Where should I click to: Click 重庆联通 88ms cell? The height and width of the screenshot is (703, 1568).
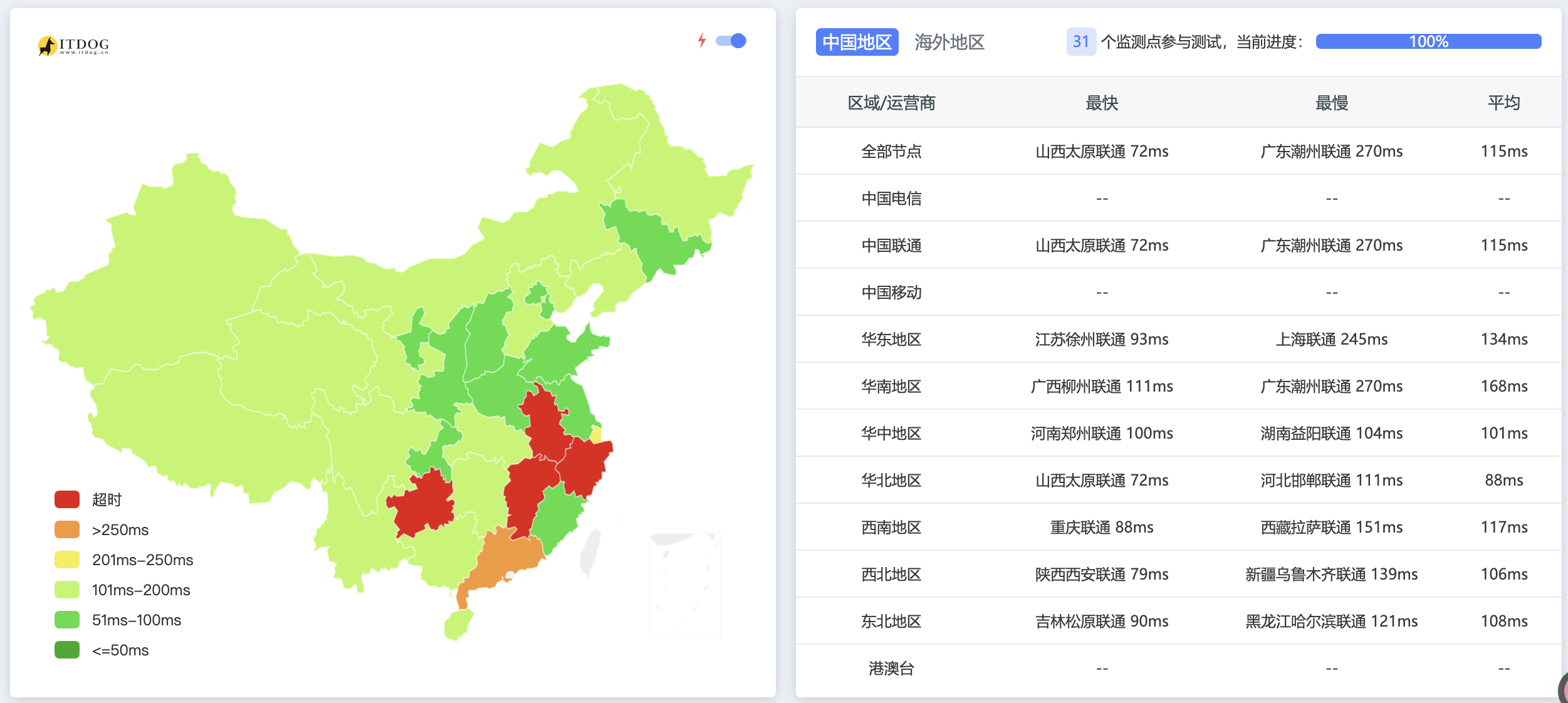tap(1102, 527)
